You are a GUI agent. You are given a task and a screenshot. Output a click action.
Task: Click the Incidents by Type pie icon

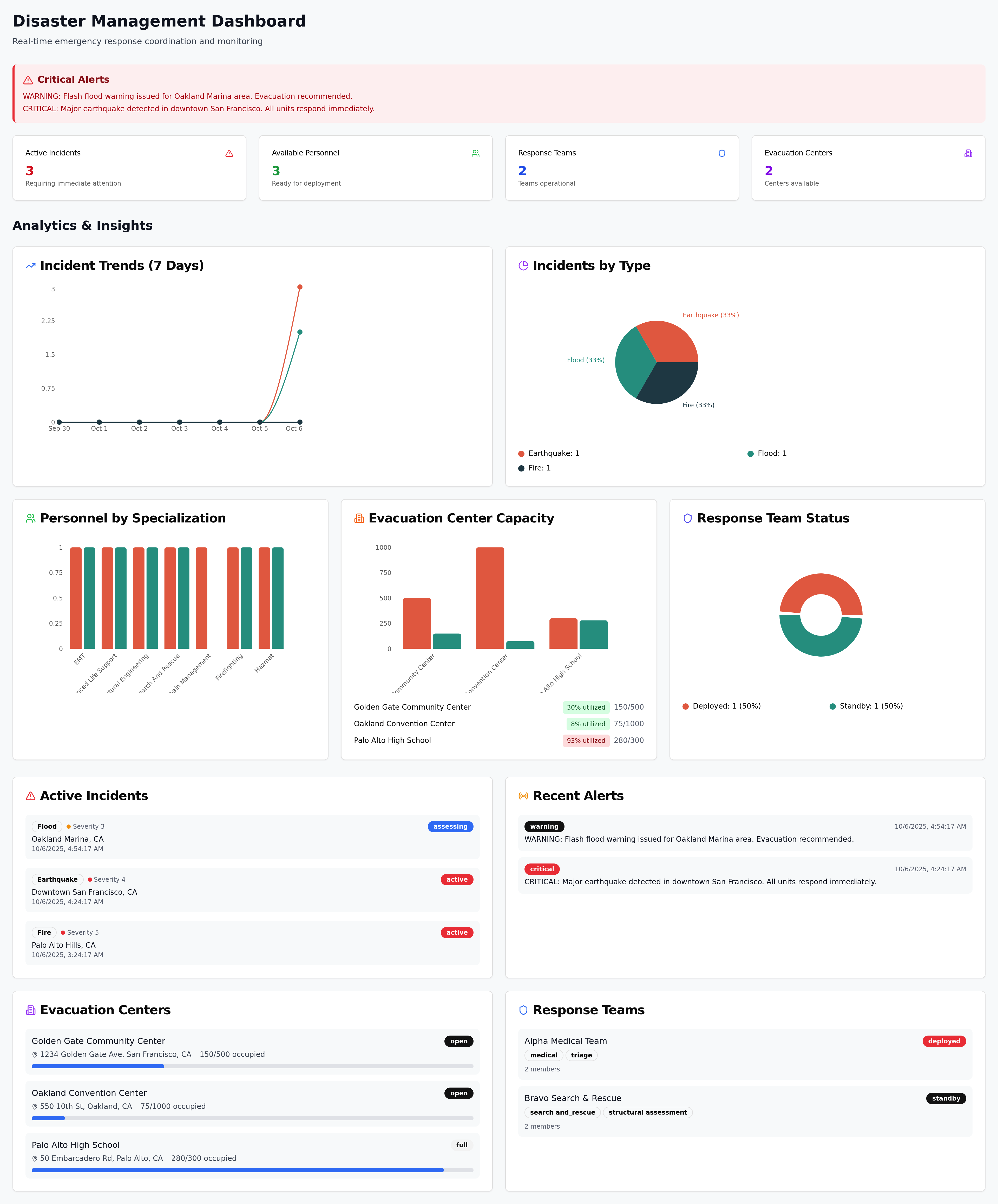[x=523, y=265]
